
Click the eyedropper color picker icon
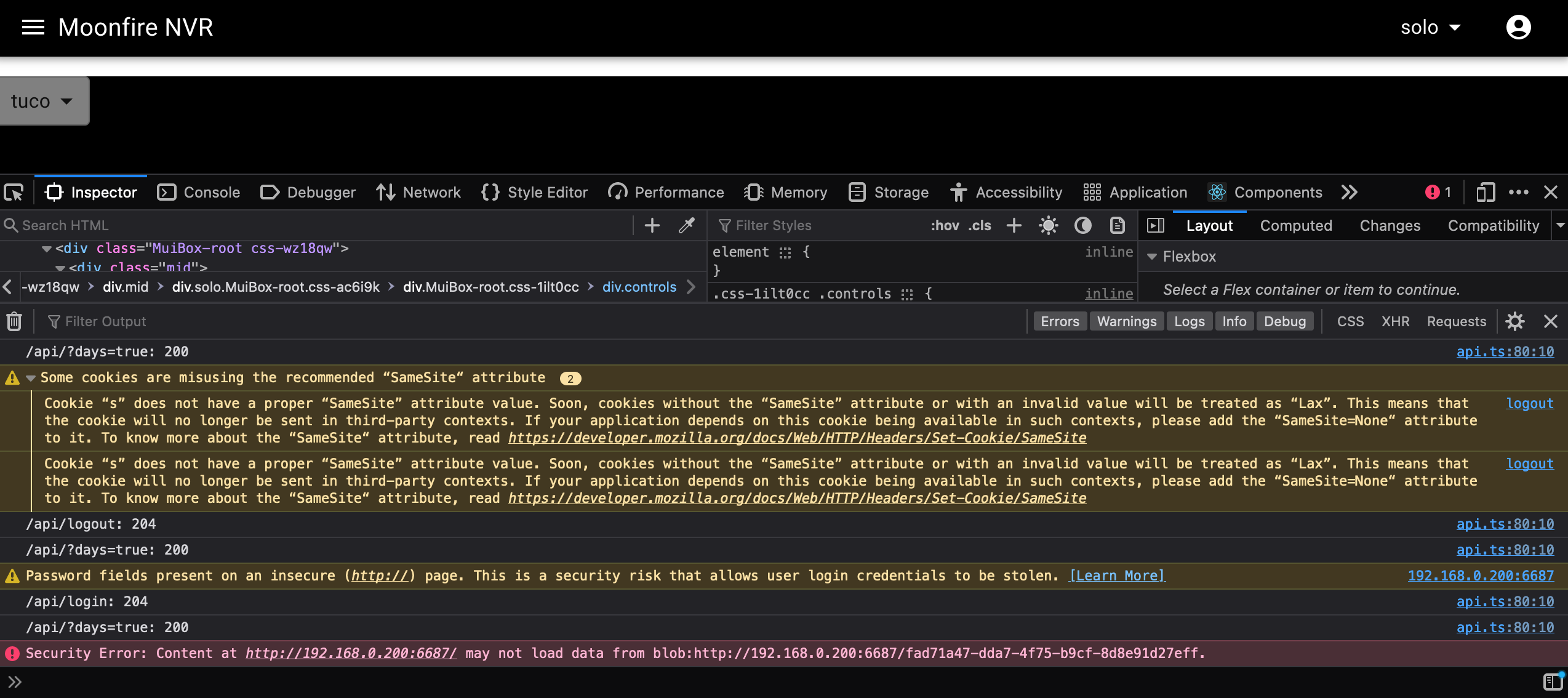coord(687,225)
